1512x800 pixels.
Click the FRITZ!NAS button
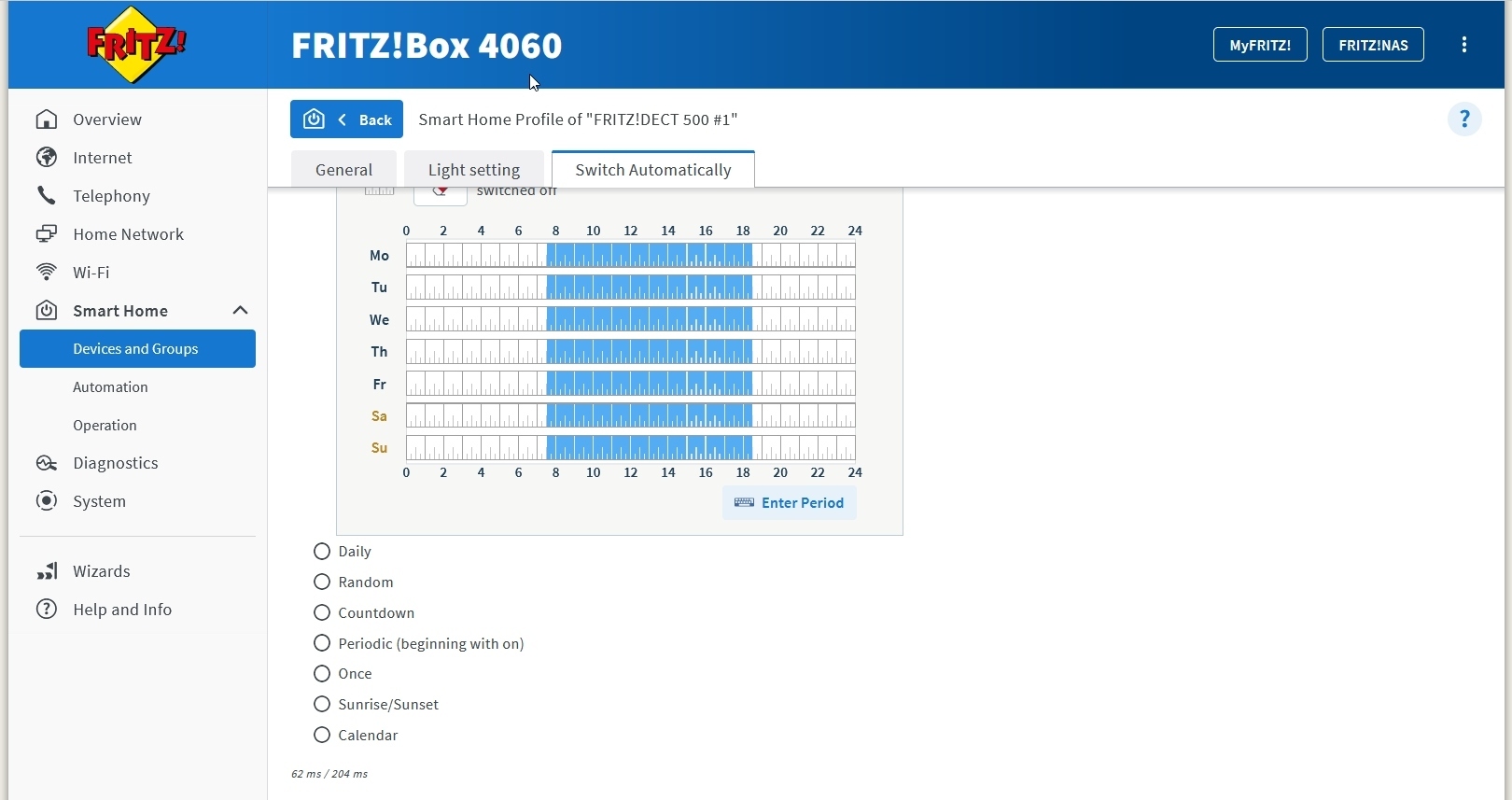[1373, 45]
